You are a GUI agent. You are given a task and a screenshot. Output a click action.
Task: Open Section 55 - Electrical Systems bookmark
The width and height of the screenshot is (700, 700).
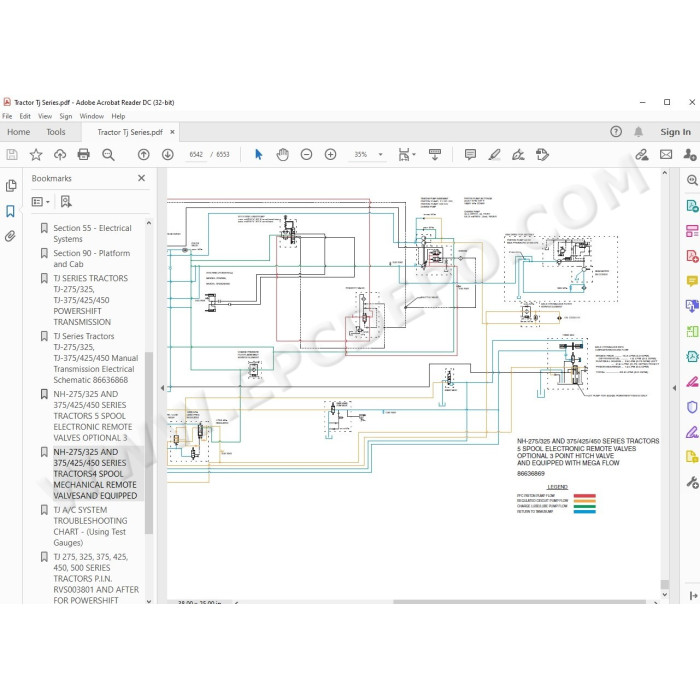coord(92,233)
